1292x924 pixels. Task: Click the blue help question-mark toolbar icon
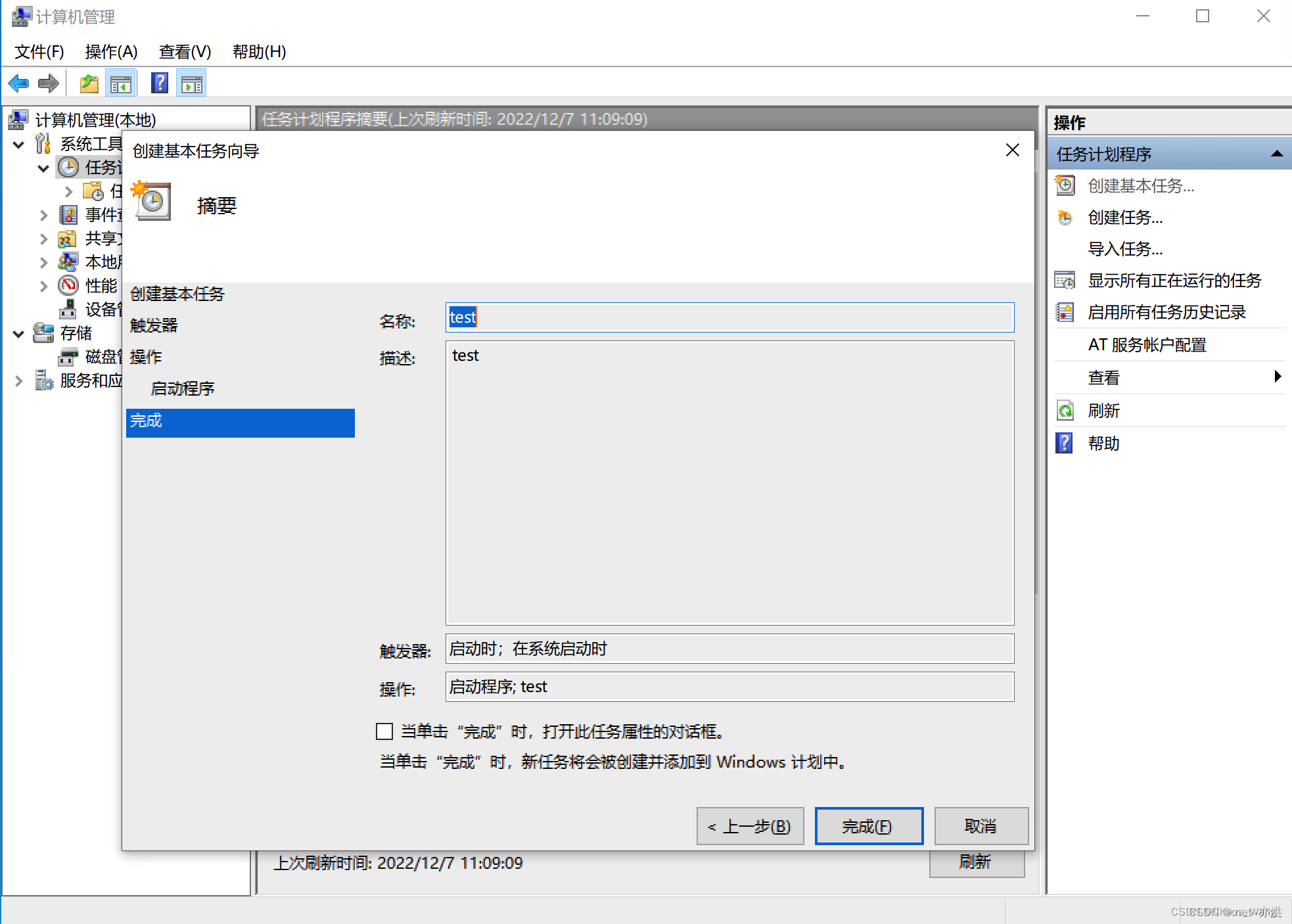click(x=160, y=83)
